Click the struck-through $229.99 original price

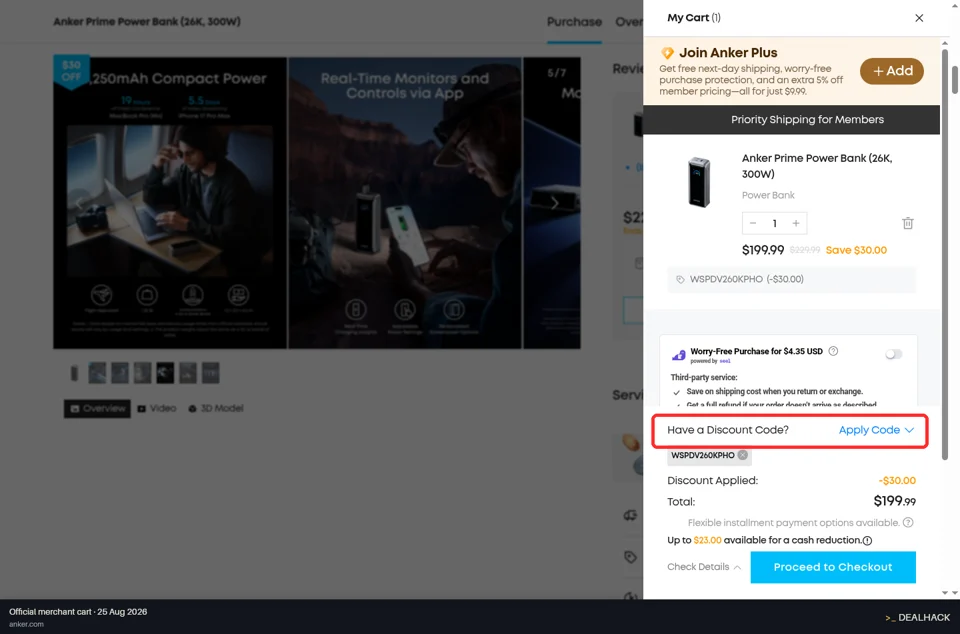point(804,250)
